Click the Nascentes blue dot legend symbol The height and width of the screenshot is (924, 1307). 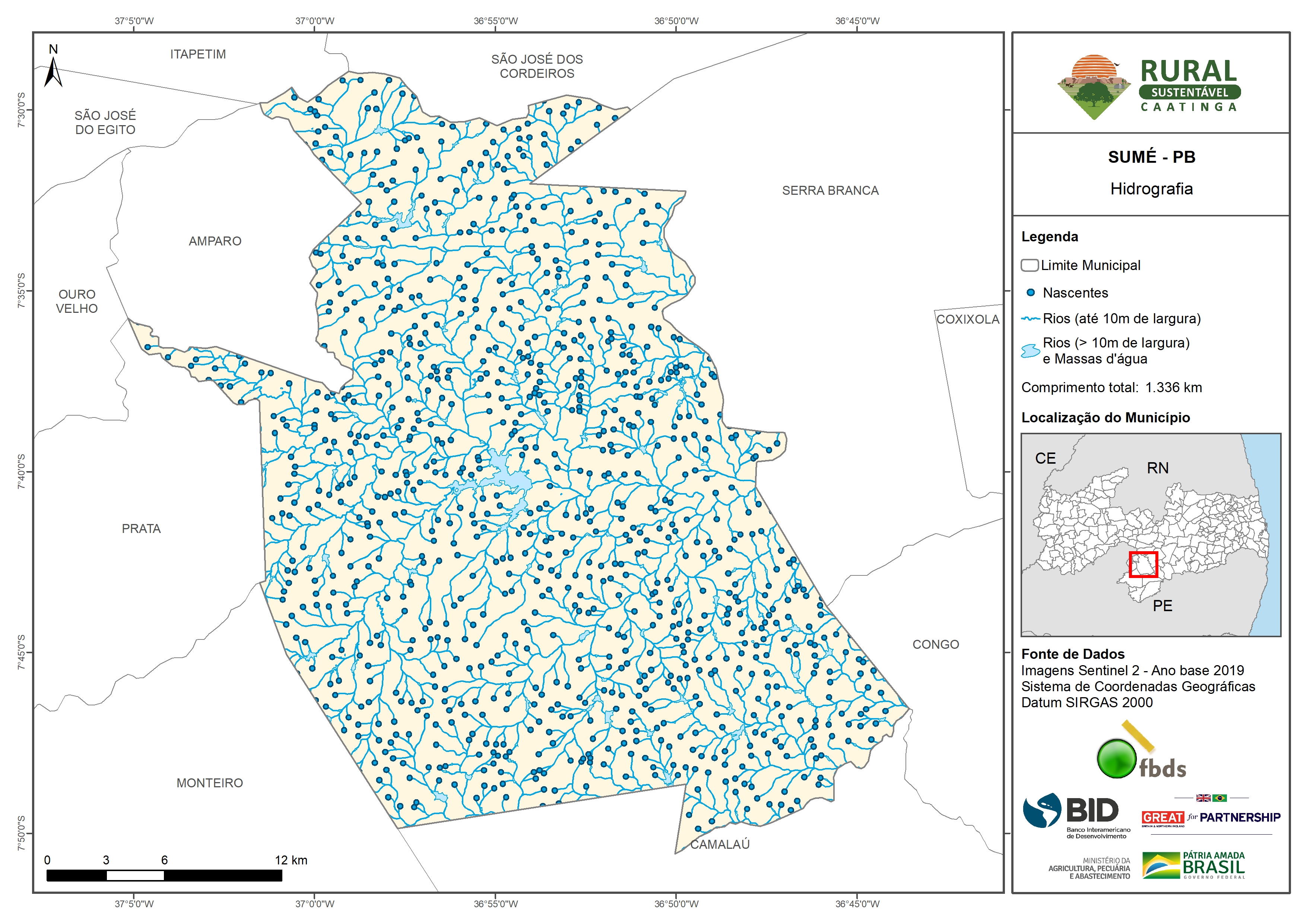tap(1030, 293)
